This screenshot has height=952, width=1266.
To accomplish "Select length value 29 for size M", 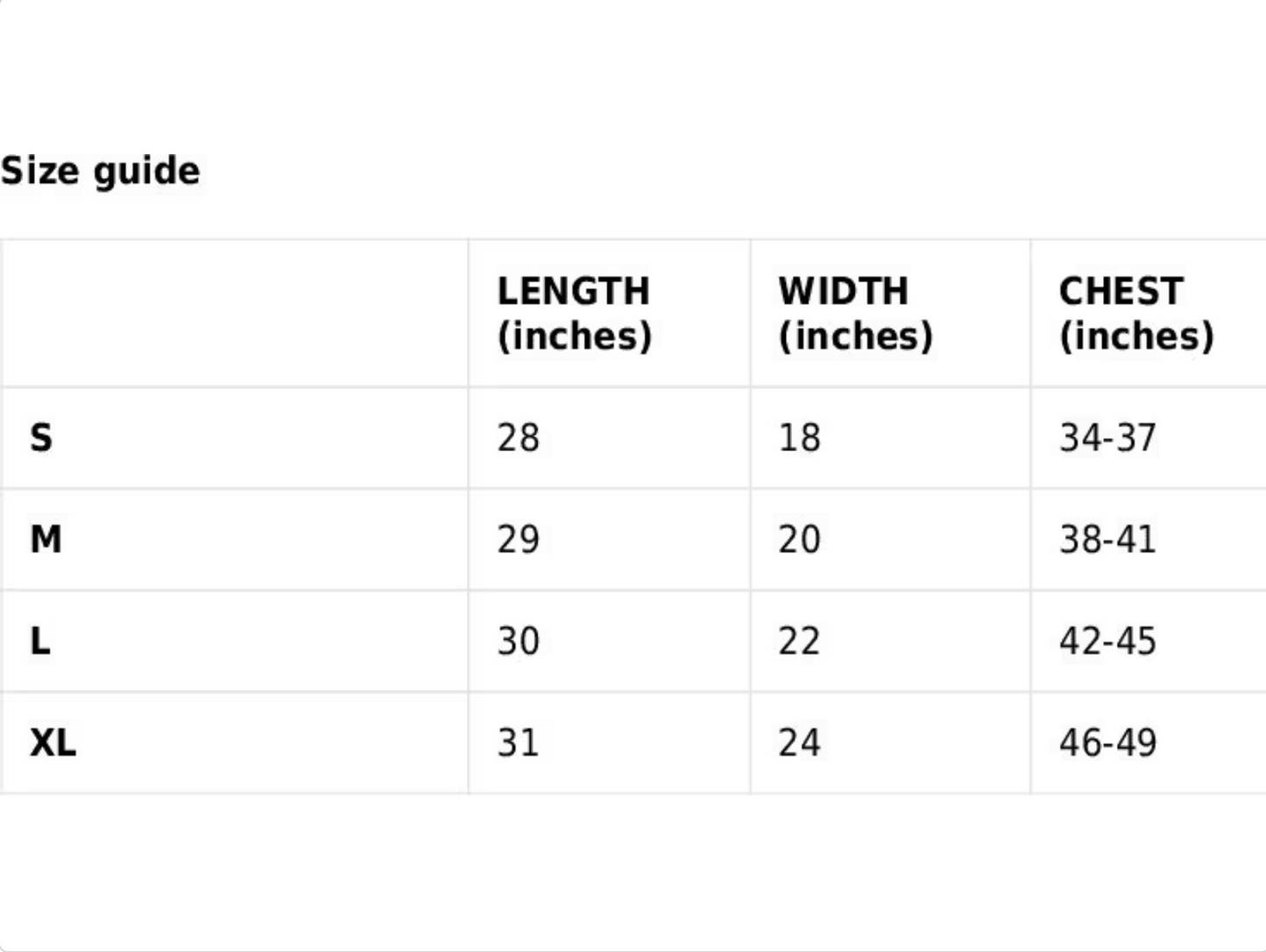I will pos(518,539).
